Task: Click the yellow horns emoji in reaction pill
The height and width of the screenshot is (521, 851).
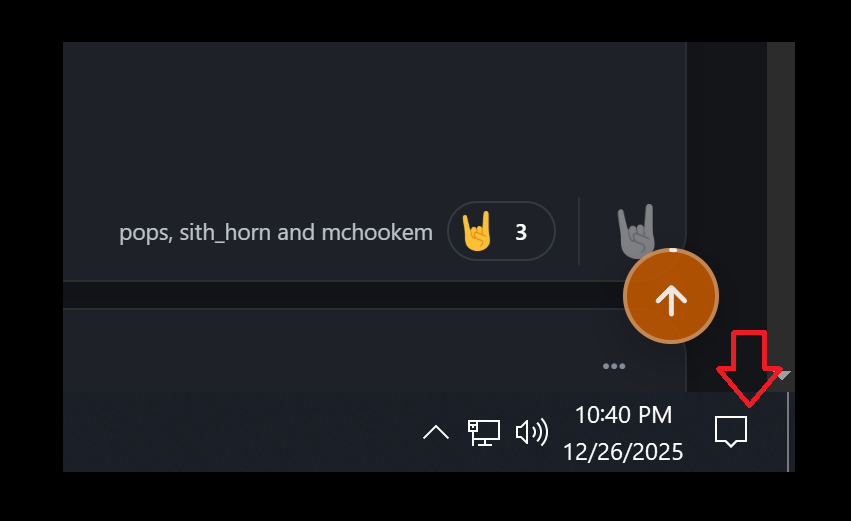Action: coord(477,231)
